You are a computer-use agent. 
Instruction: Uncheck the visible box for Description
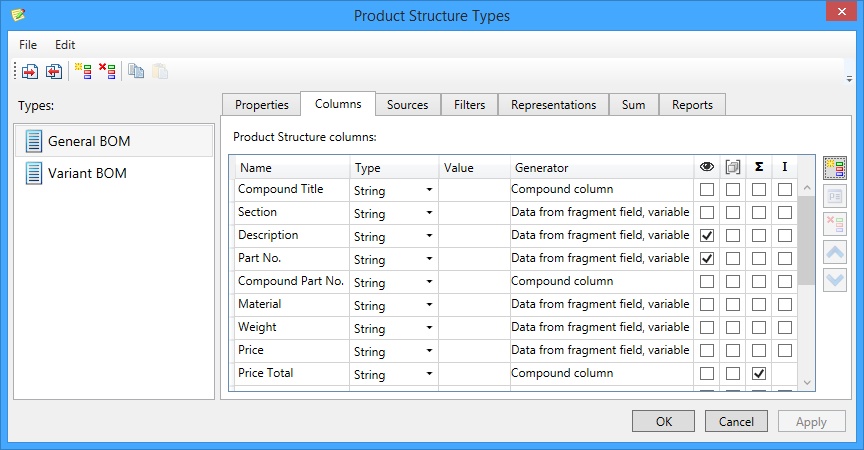pos(707,236)
